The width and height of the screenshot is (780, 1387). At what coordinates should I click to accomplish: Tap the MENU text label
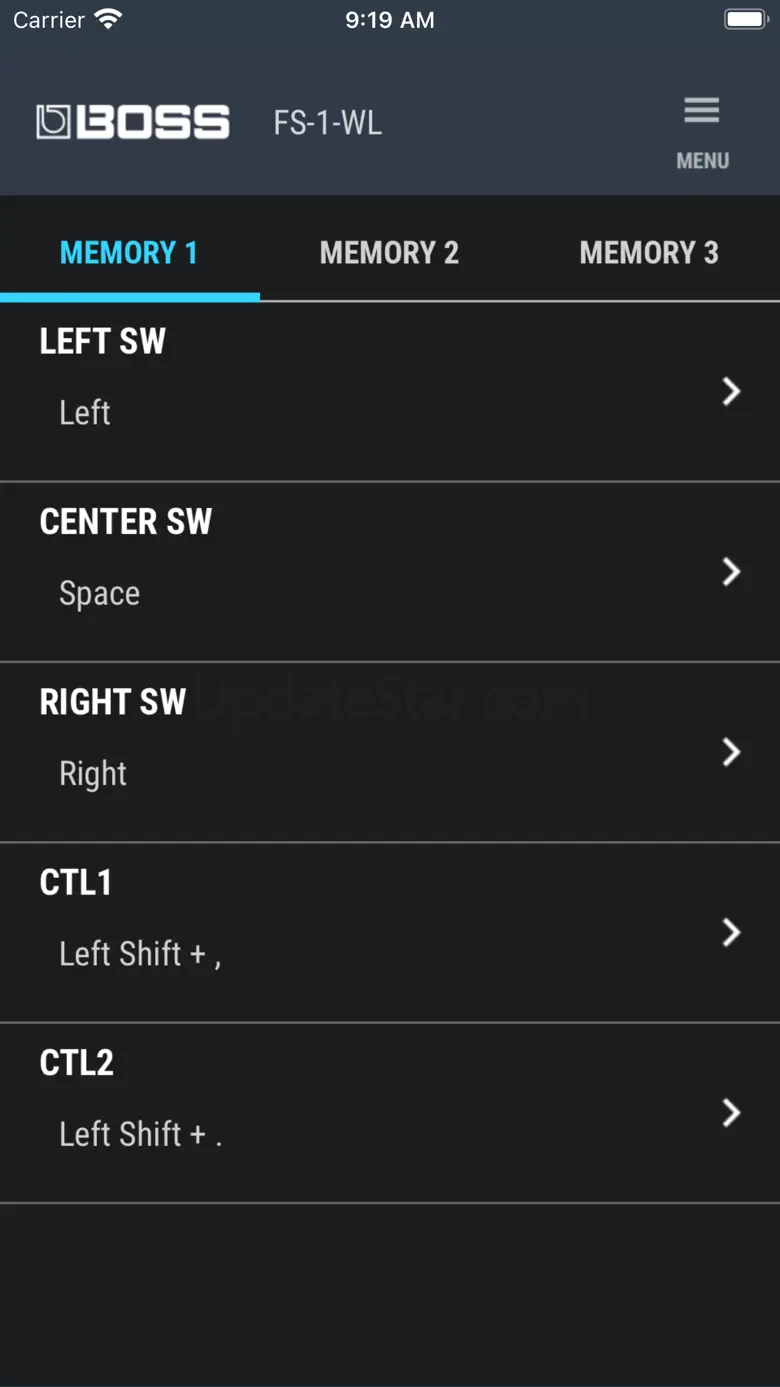click(x=702, y=161)
